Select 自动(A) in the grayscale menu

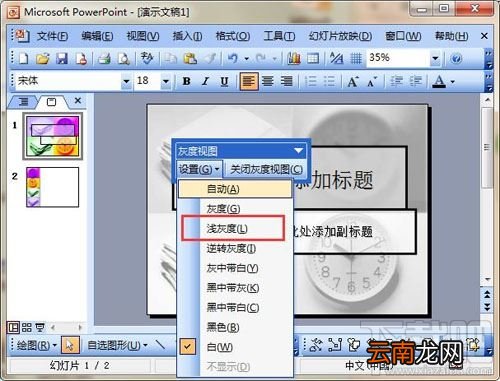[x=235, y=189]
